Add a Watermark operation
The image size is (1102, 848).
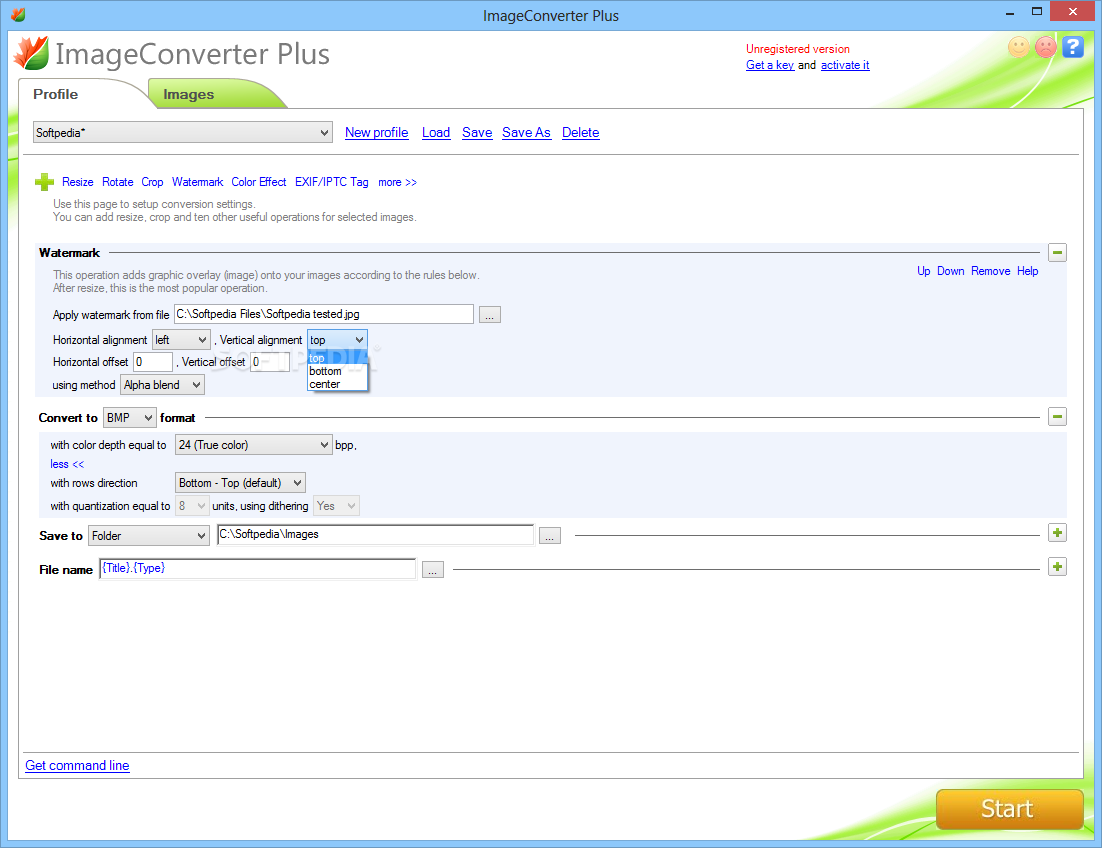click(197, 182)
